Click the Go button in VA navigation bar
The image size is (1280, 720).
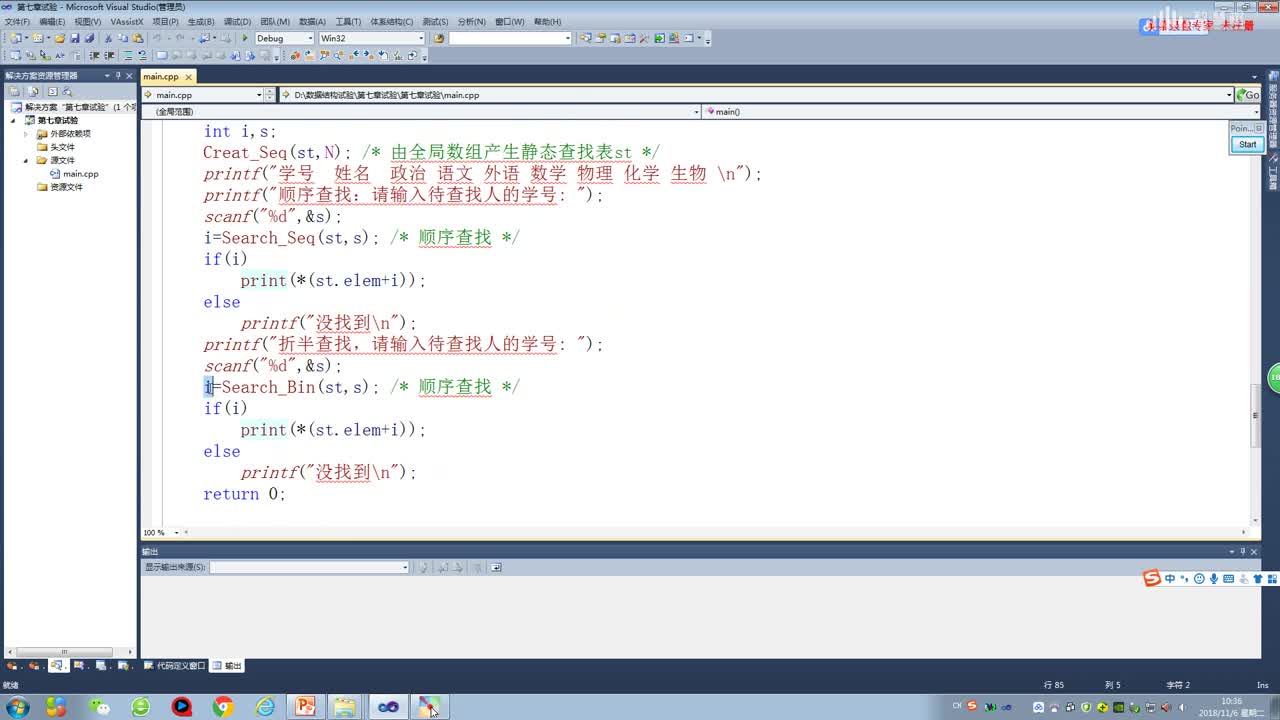coord(1248,95)
